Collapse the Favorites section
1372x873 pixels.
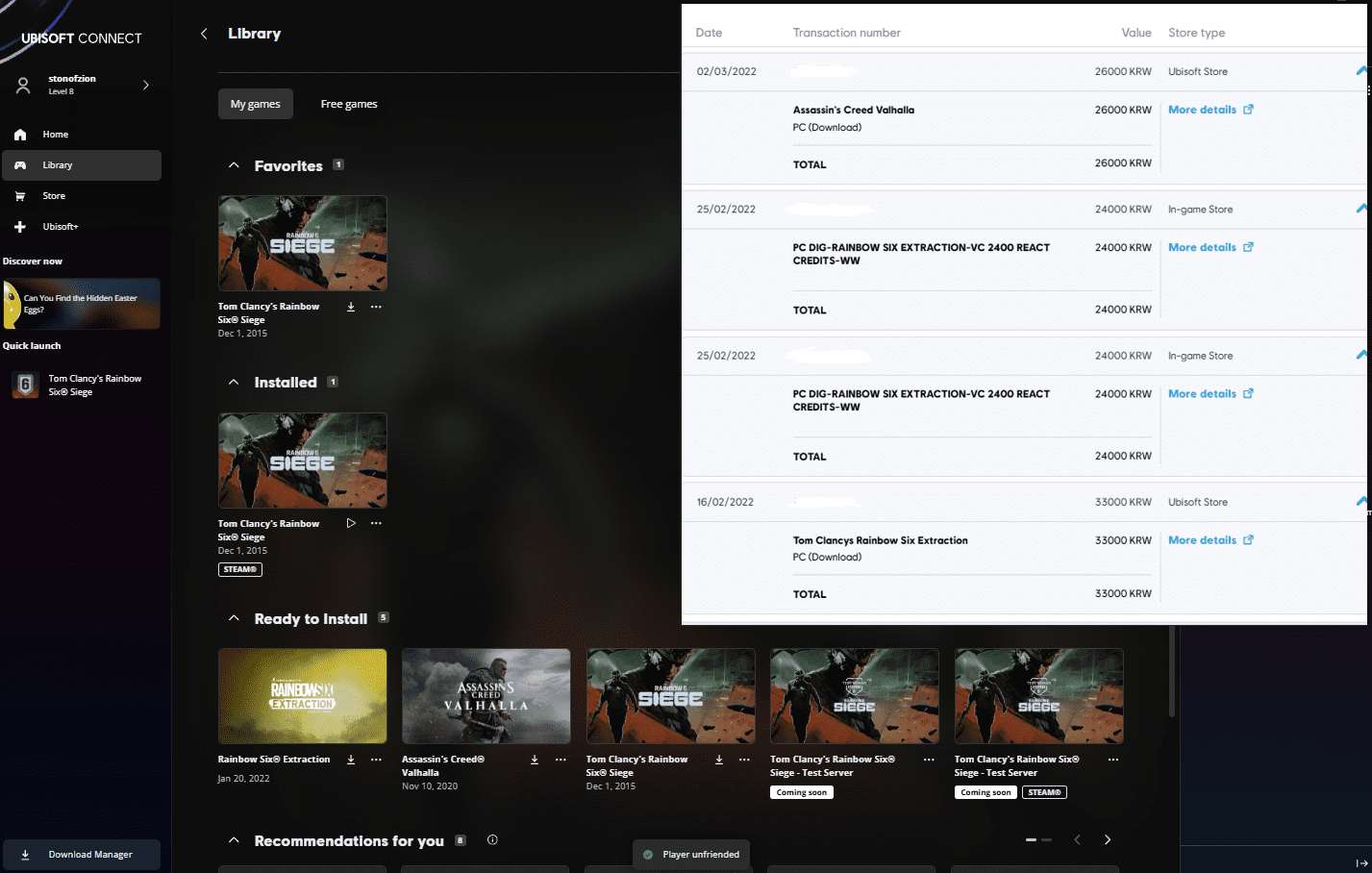(x=233, y=164)
